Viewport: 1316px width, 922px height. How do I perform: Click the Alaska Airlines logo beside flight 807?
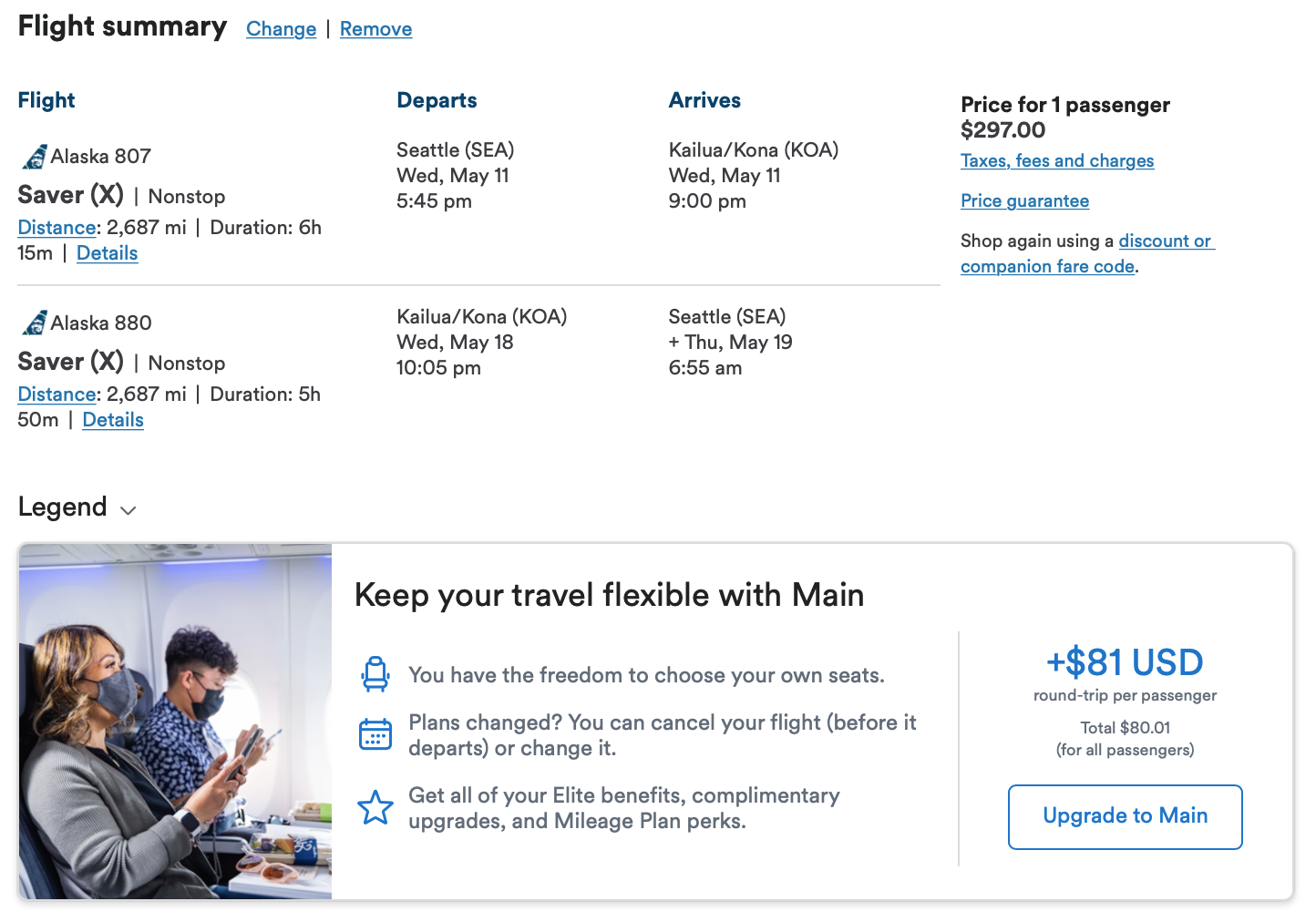click(x=35, y=157)
